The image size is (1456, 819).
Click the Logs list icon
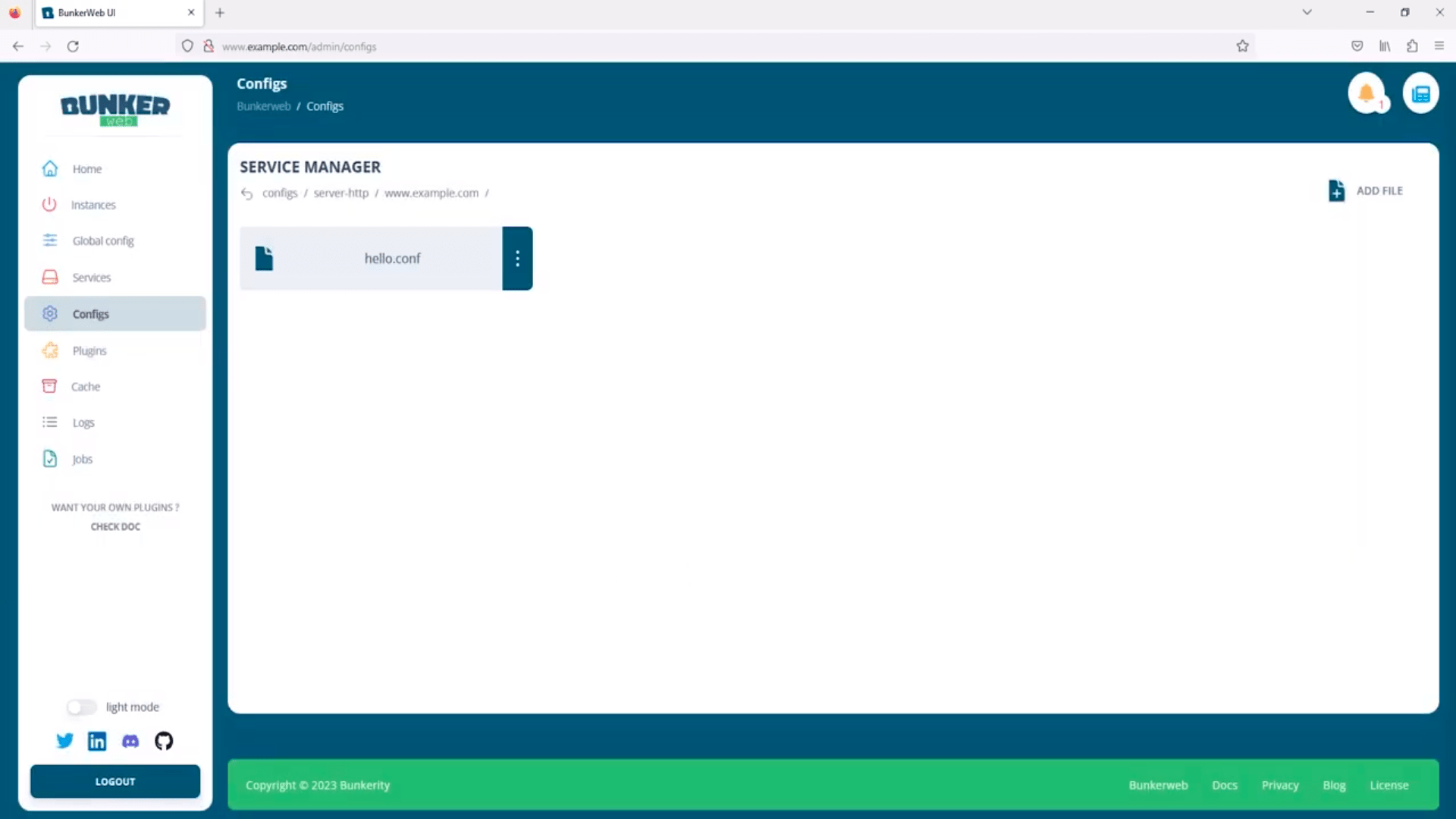(50, 422)
